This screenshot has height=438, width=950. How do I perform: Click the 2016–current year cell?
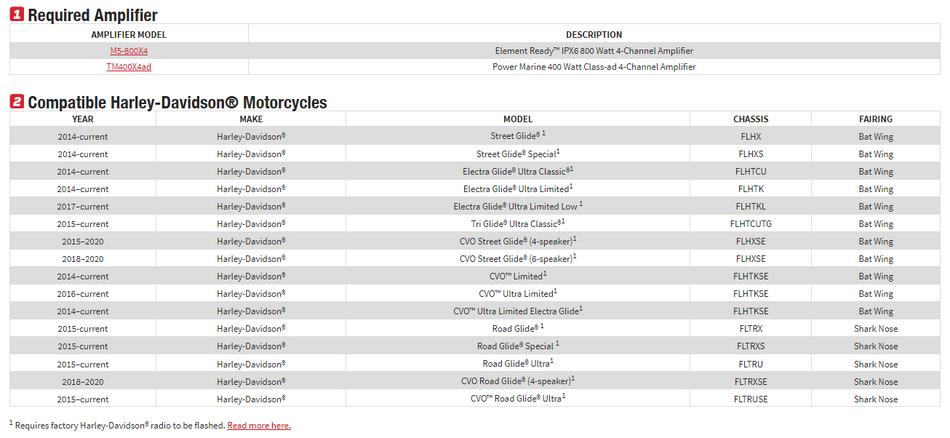click(82, 294)
